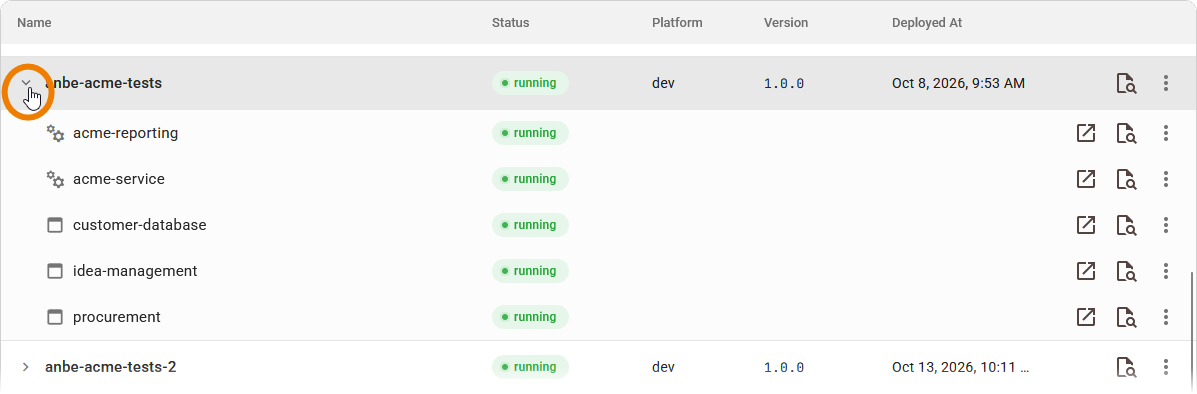The width and height of the screenshot is (1197, 394).
Task: View logs of customer-database
Action: pyautogui.click(x=1127, y=225)
